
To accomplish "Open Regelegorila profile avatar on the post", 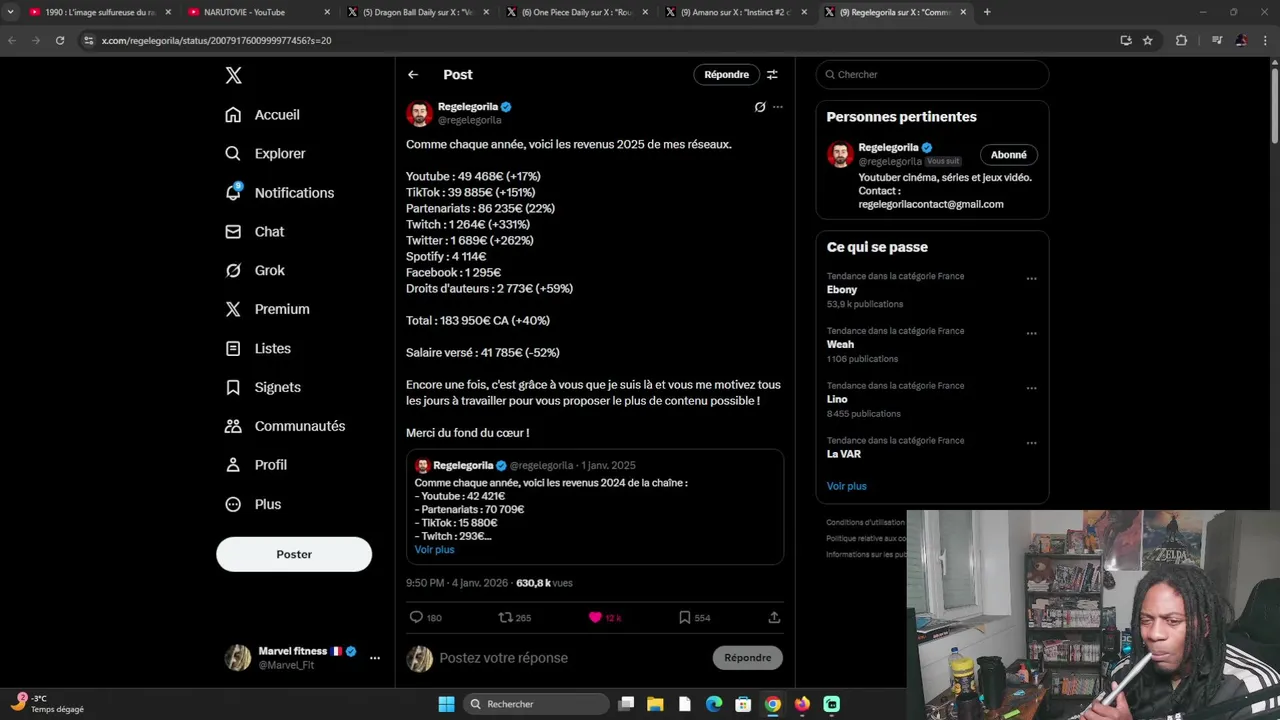I will 419,113.
